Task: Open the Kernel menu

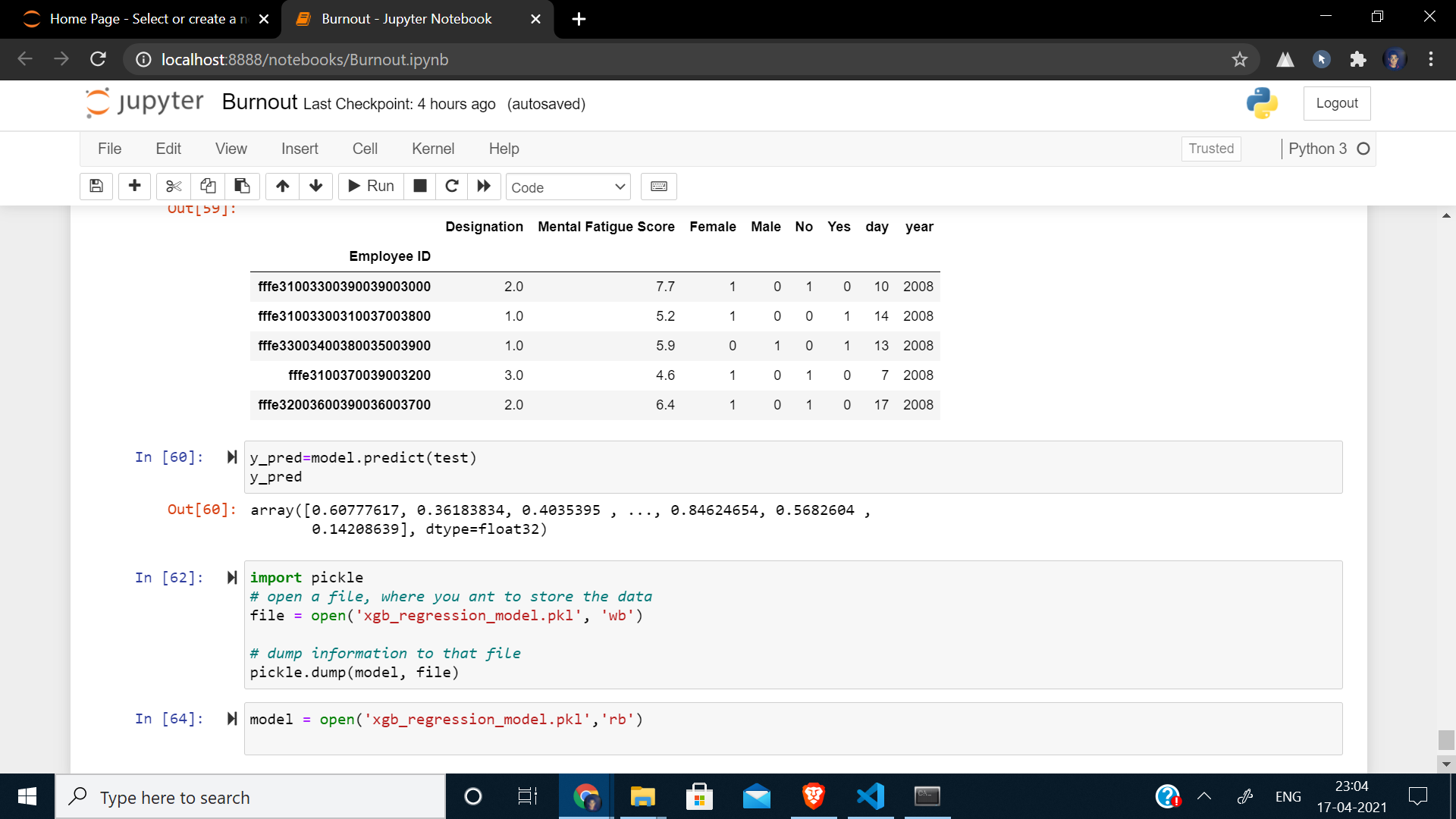Action: (432, 149)
